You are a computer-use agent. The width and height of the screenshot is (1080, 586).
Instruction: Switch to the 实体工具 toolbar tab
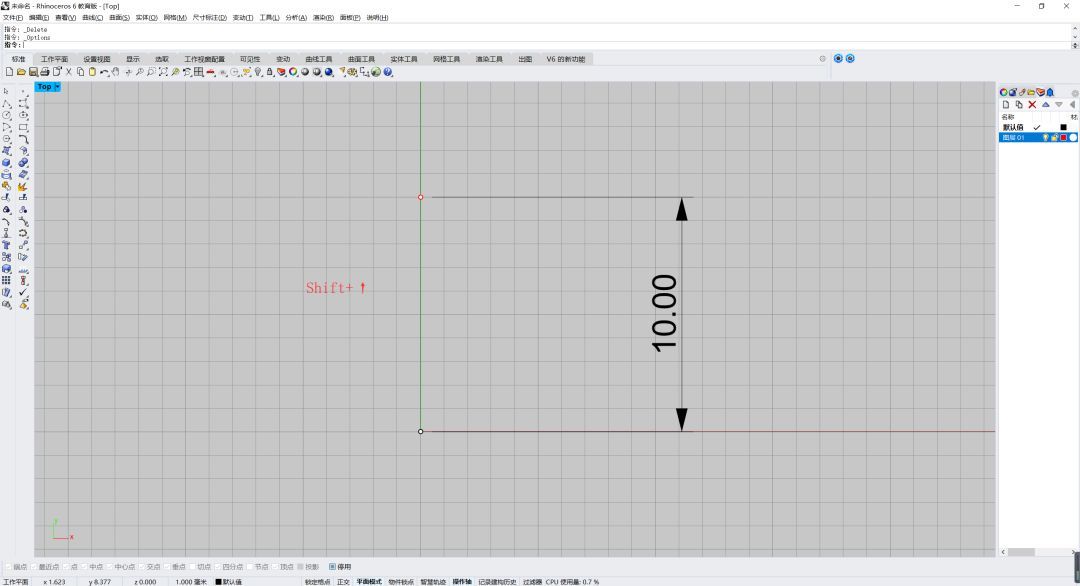pos(404,59)
